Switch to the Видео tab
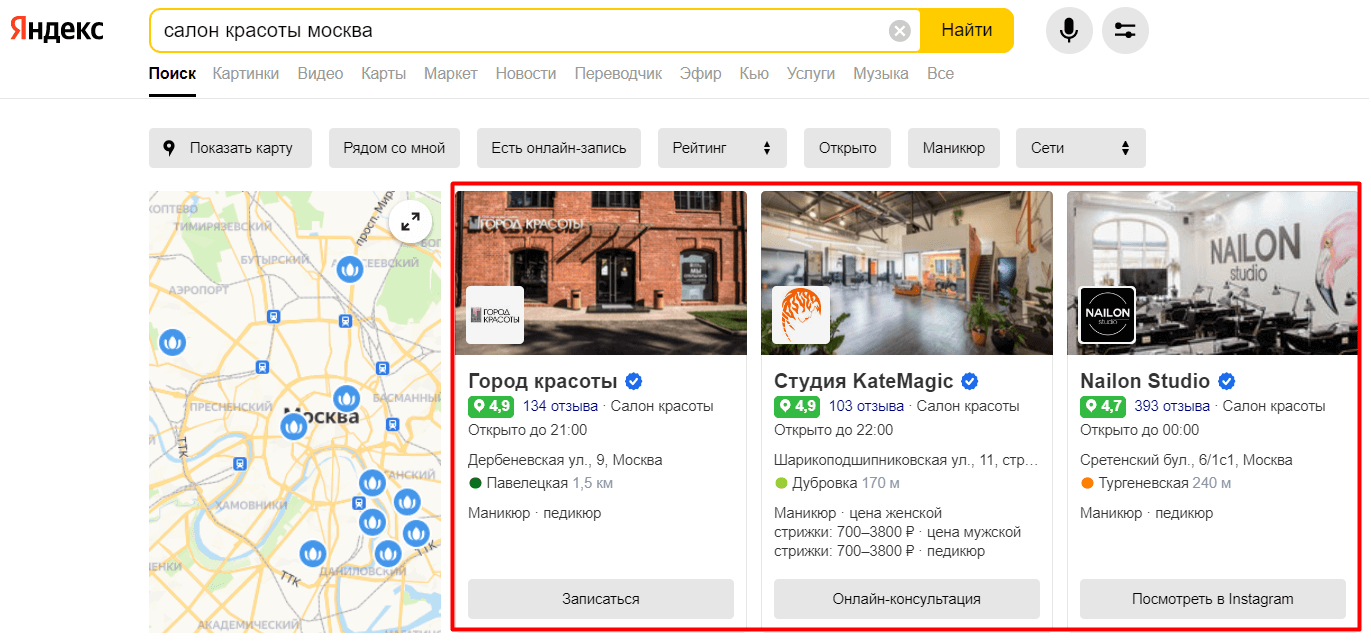The height and width of the screenshot is (643, 1371). [x=320, y=73]
